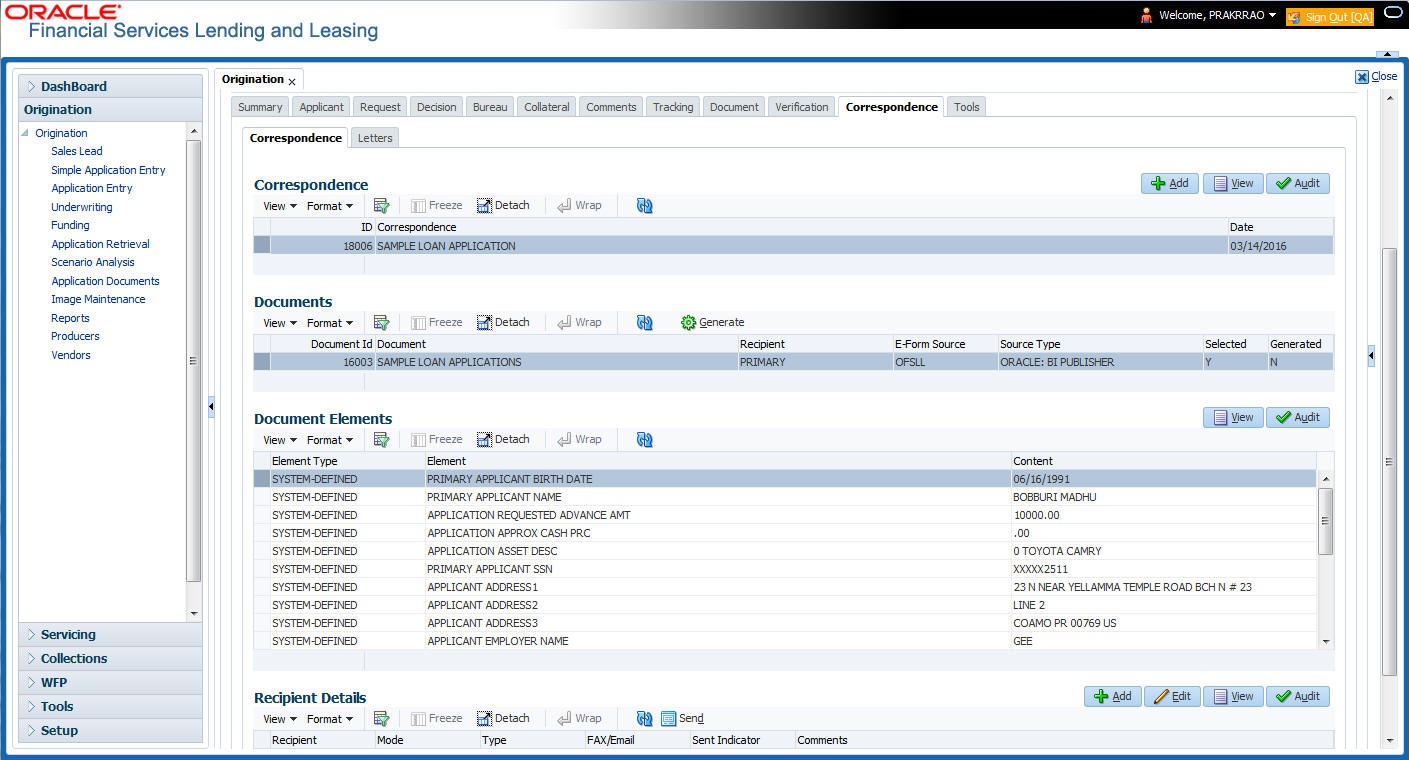Click Detach icon in Correspondence toolbar
This screenshot has height=760, width=1409.
click(x=503, y=205)
